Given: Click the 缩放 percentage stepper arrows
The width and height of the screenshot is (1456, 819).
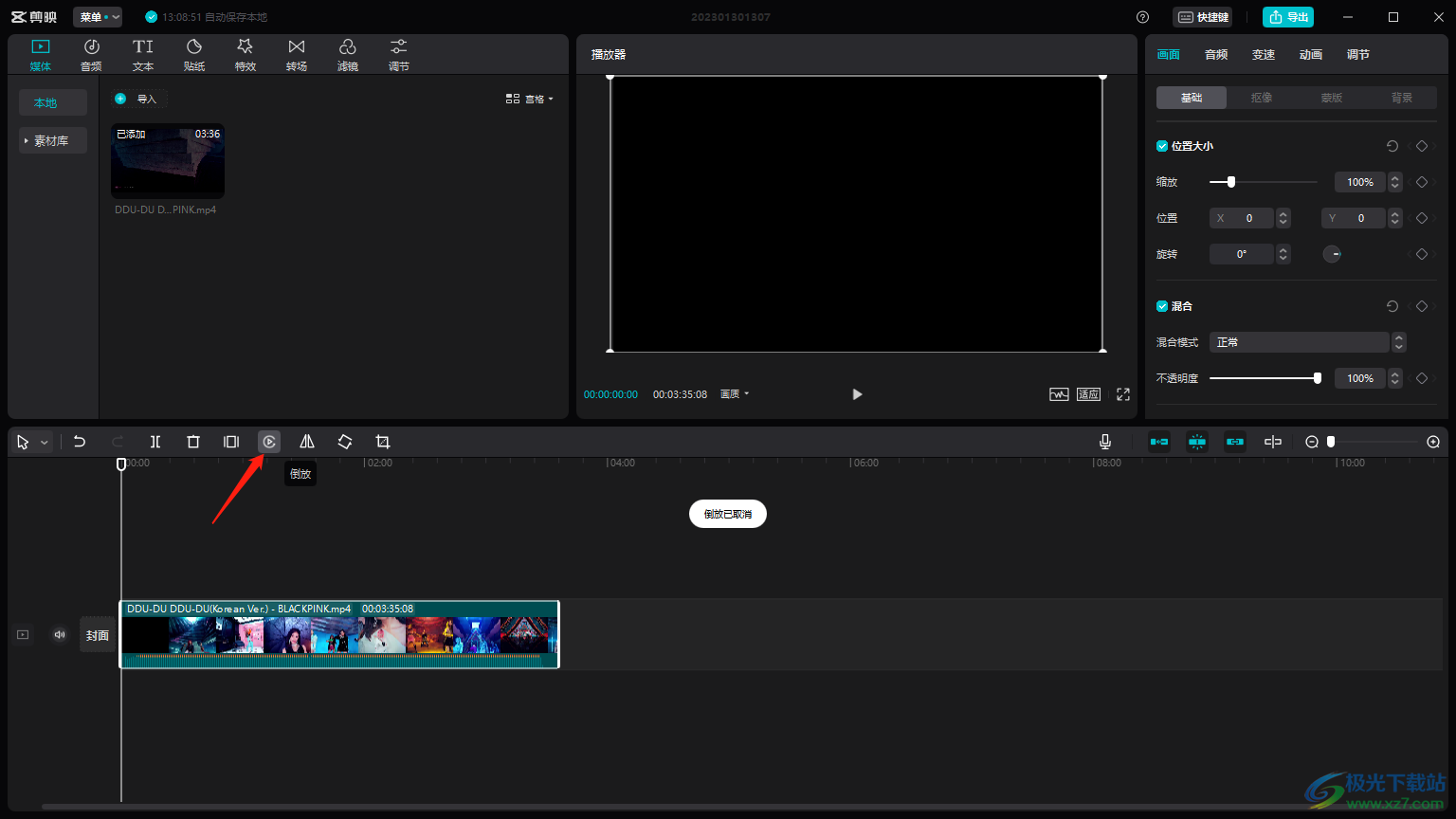Looking at the screenshot, I should coord(1395,182).
